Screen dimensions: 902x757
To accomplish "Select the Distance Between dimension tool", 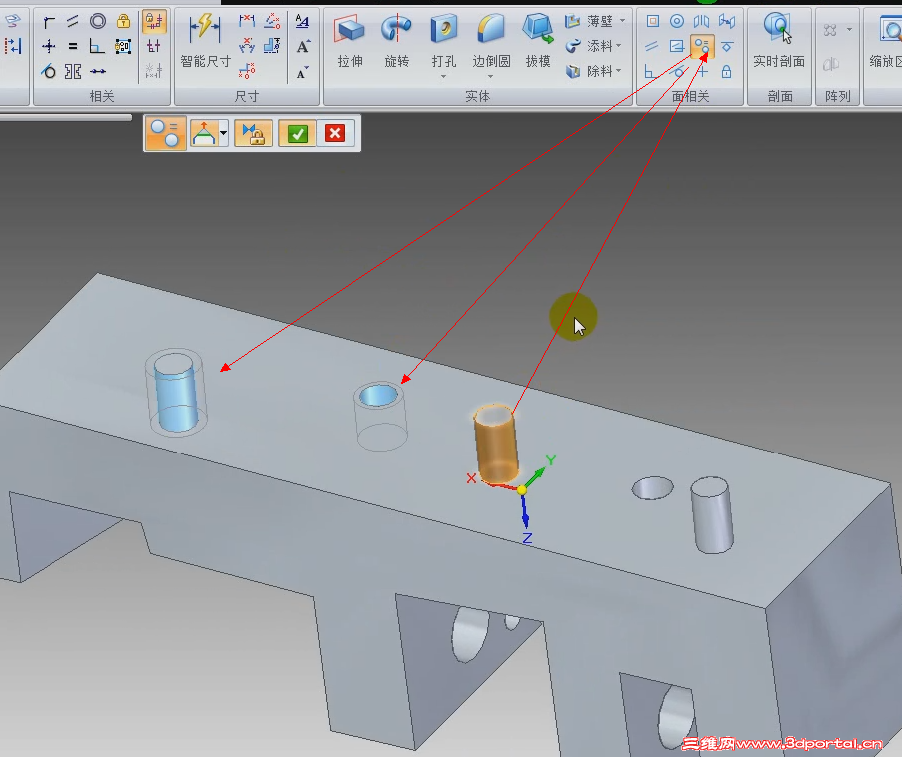I will pyautogui.click(x=247, y=22).
